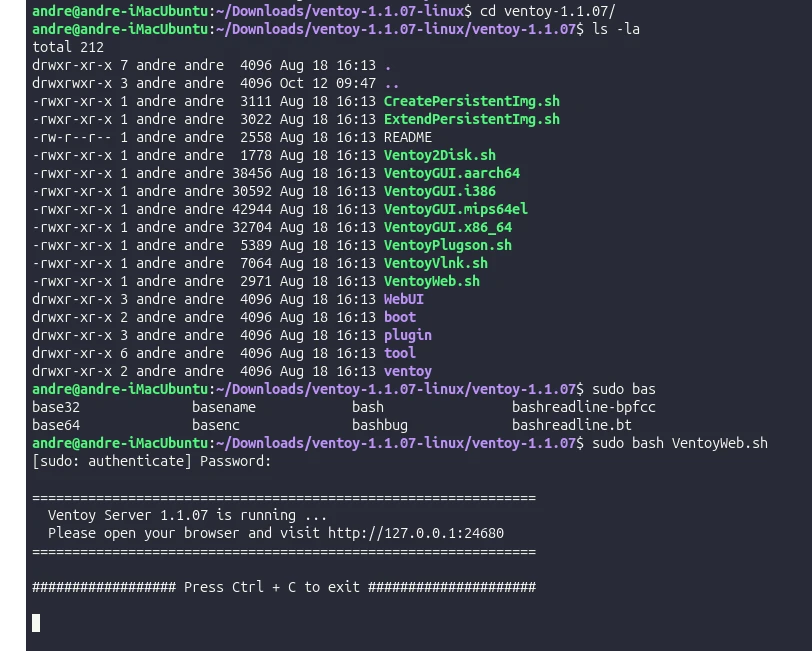Click the VentoyWeb.sh filename in the listing
Viewport: 812px width, 651px height.
[x=432, y=281]
